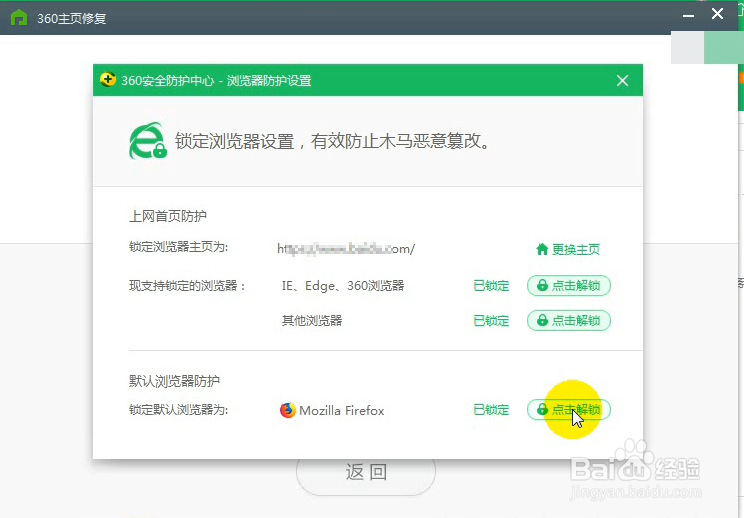Click the 360主页修复 house logo icon

tap(19, 18)
